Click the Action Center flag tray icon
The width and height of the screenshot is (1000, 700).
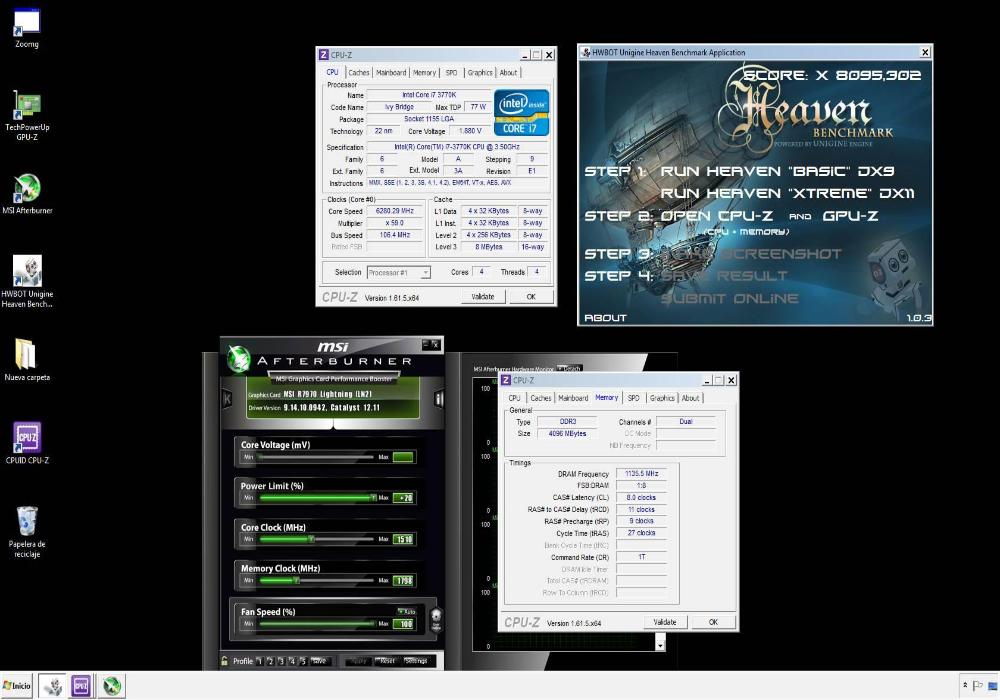[978, 686]
